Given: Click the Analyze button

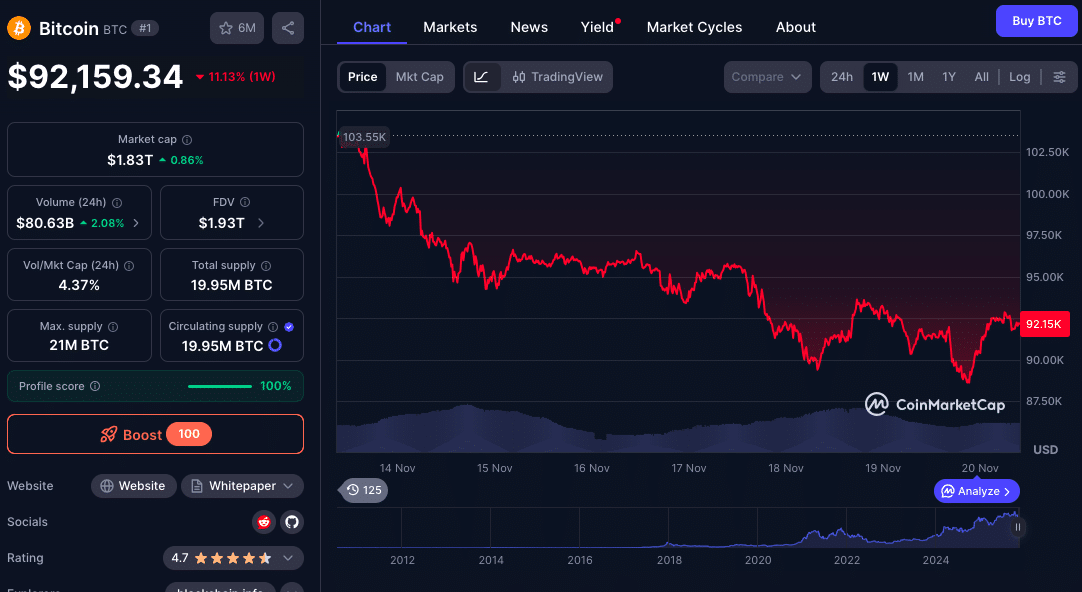Looking at the screenshot, I should pos(976,491).
